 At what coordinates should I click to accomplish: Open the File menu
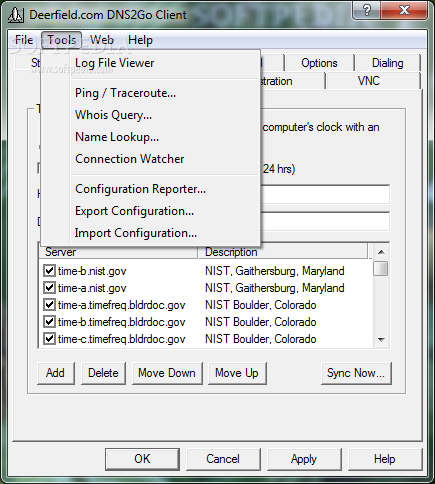pos(24,40)
